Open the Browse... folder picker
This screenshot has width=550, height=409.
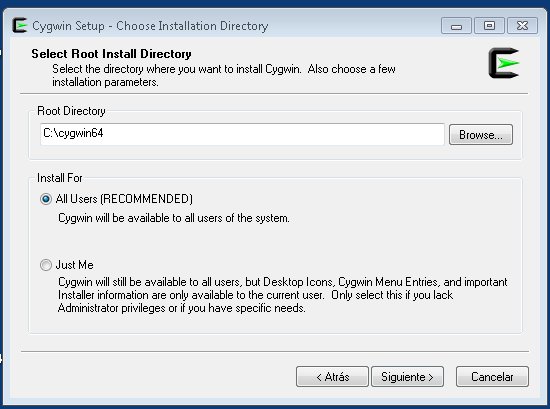point(481,135)
